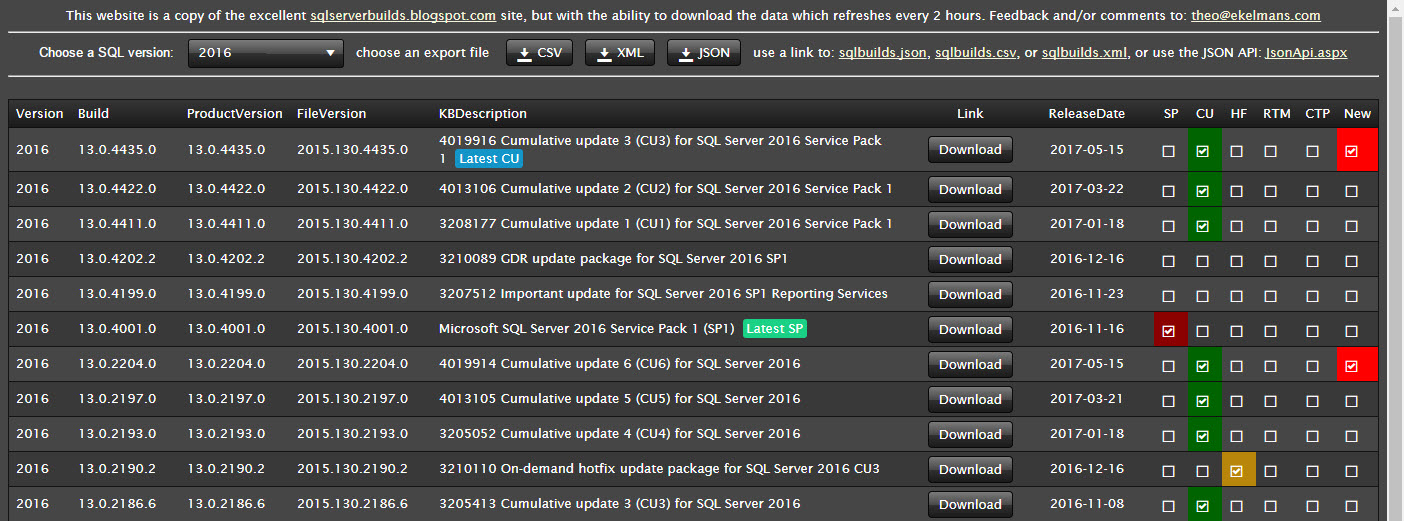The width and height of the screenshot is (1404, 521).
Task: Select the 3207512 Important update description
Action: tap(663, 294)
